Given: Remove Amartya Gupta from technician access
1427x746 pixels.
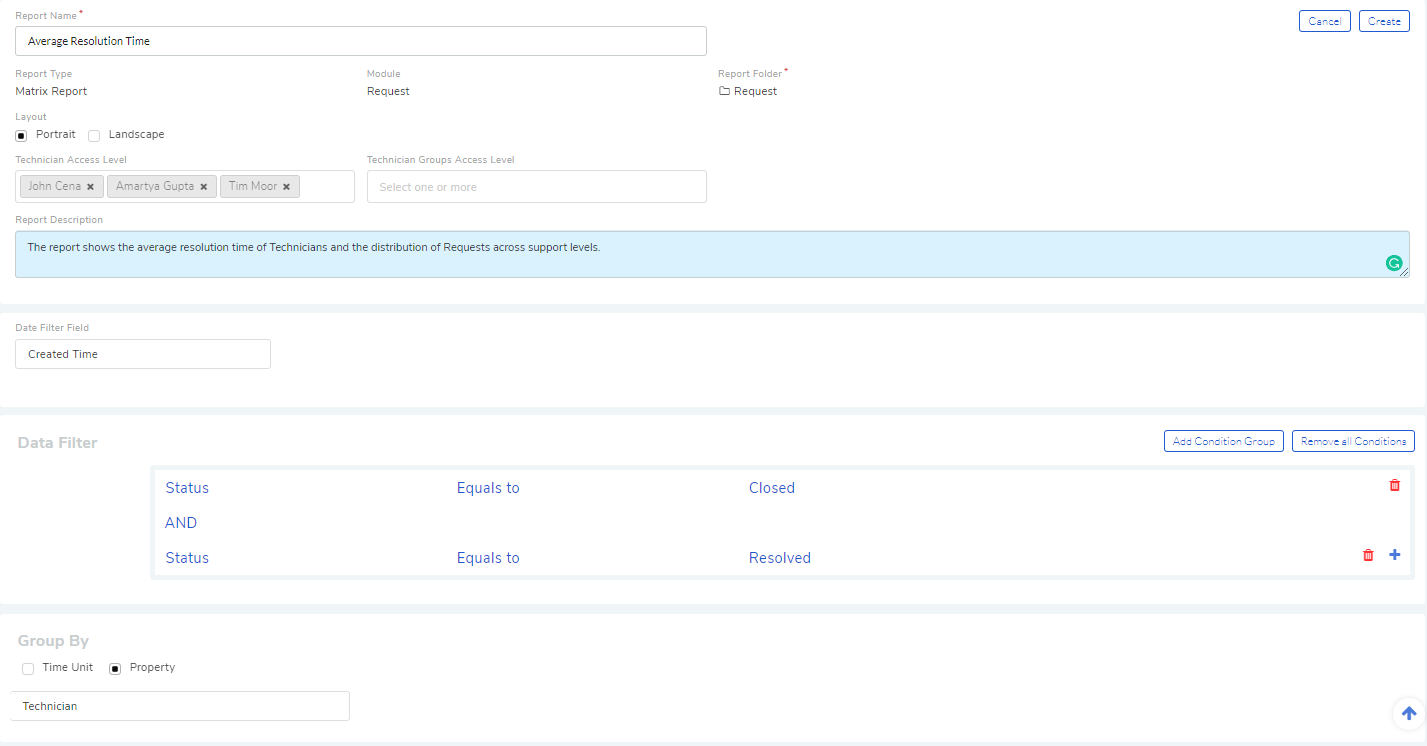Looking at the screenshot, I should point(204,187).
